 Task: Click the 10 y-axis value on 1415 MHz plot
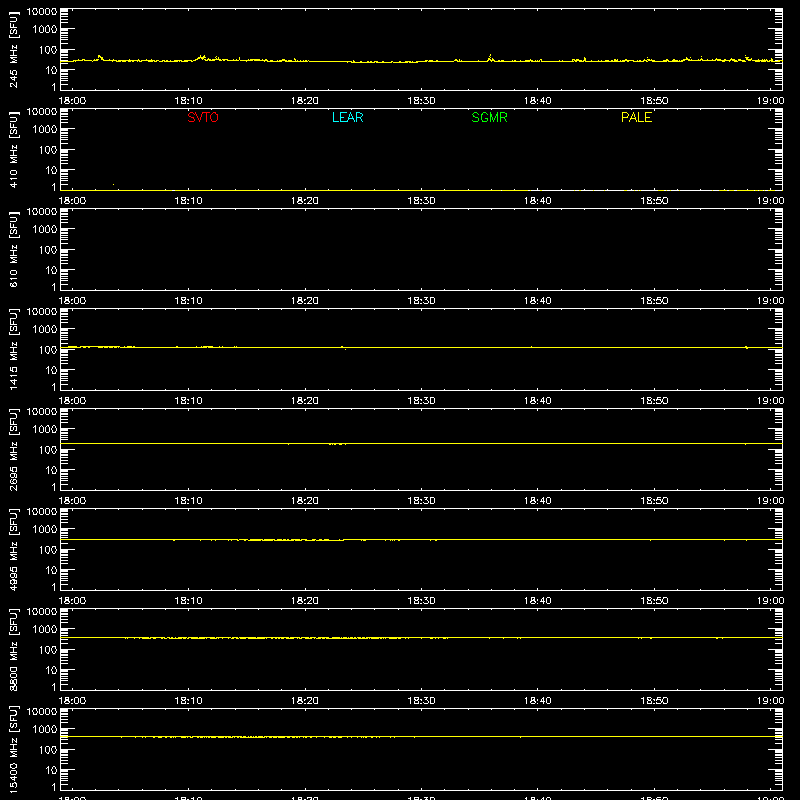tap(52, 370)
